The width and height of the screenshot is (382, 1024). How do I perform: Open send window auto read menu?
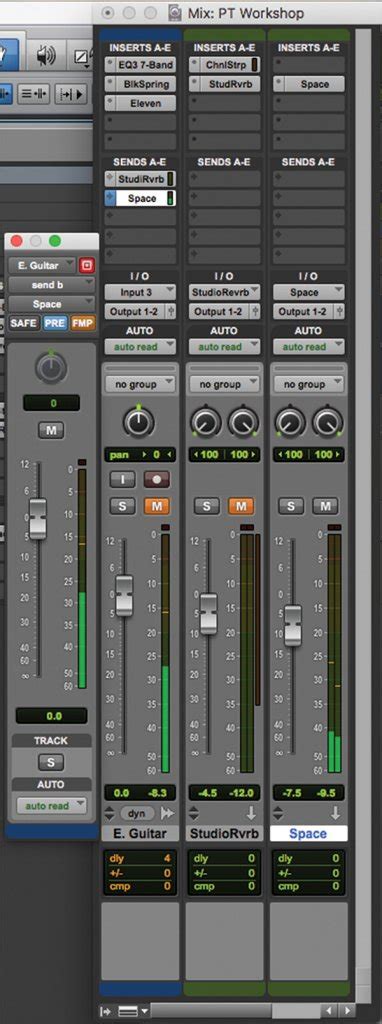point(52,806)
